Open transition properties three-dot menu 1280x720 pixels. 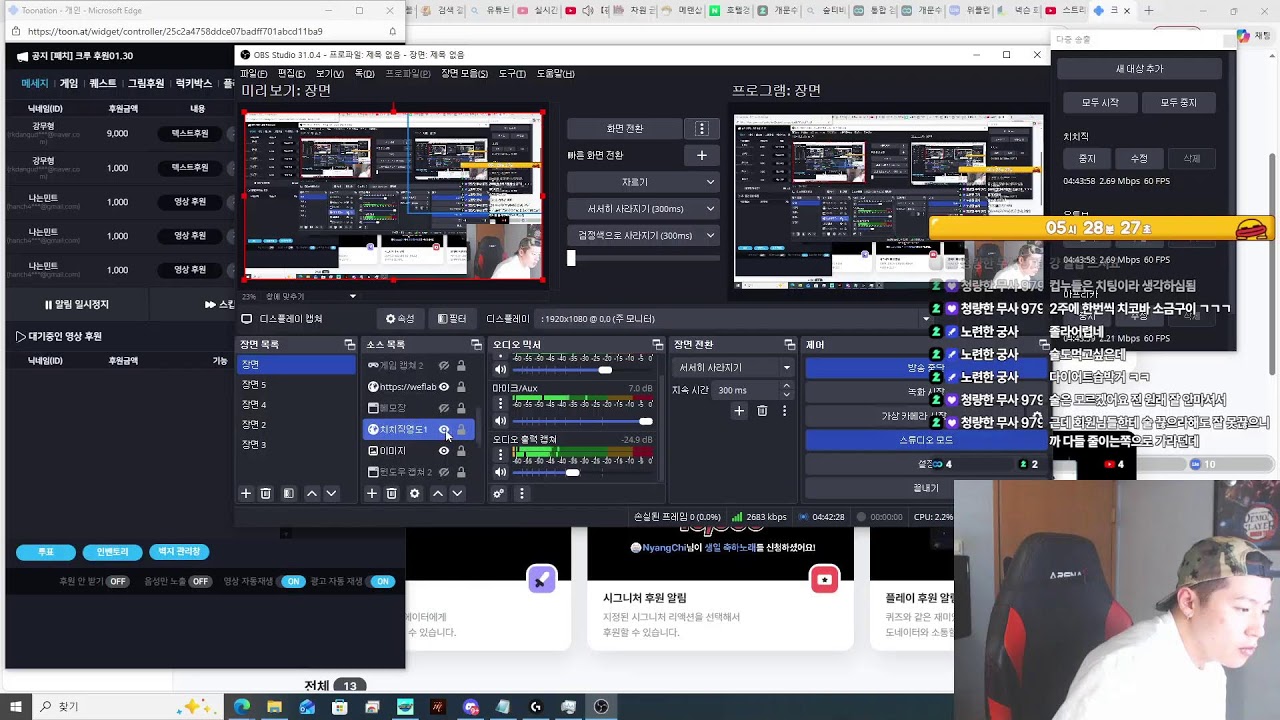784,410
